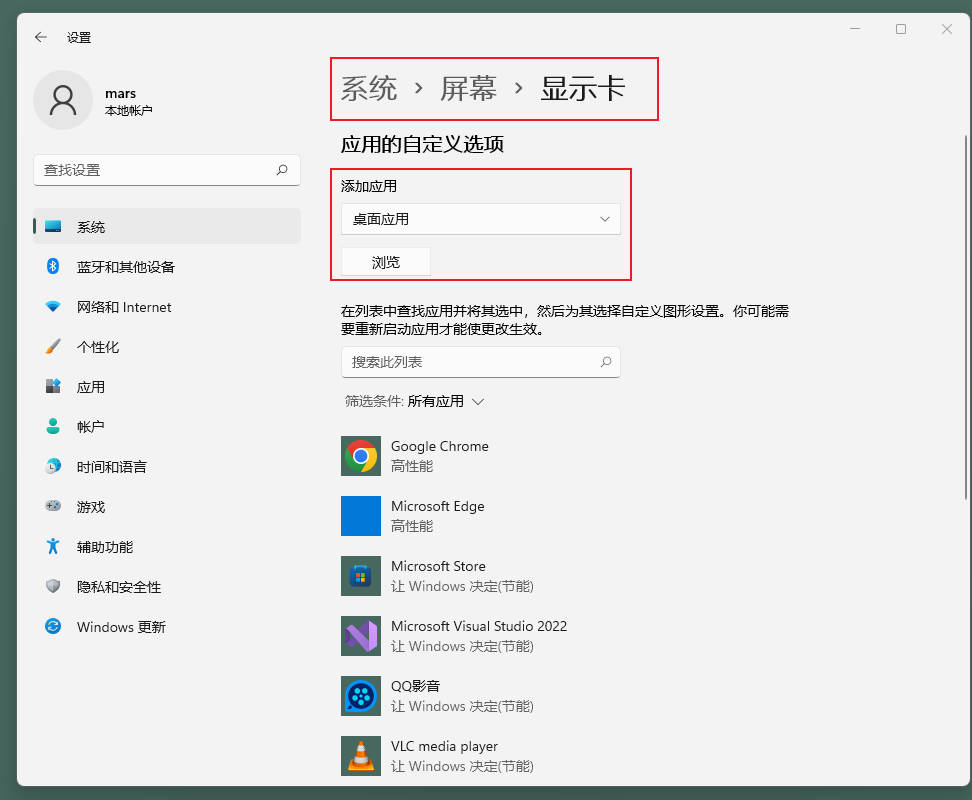972x800 pixels.
Task: Click the 浏览 button
Action: coord(386,262)
